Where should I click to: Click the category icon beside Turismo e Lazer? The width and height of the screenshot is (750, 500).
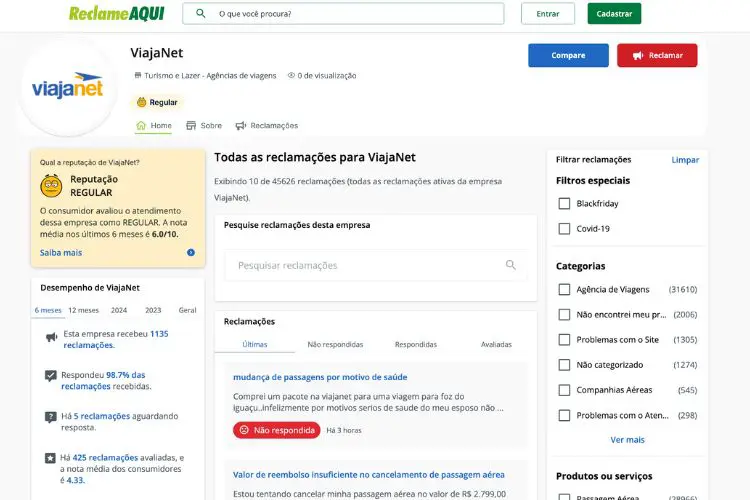pyautogui.click(x=138, y=75)
